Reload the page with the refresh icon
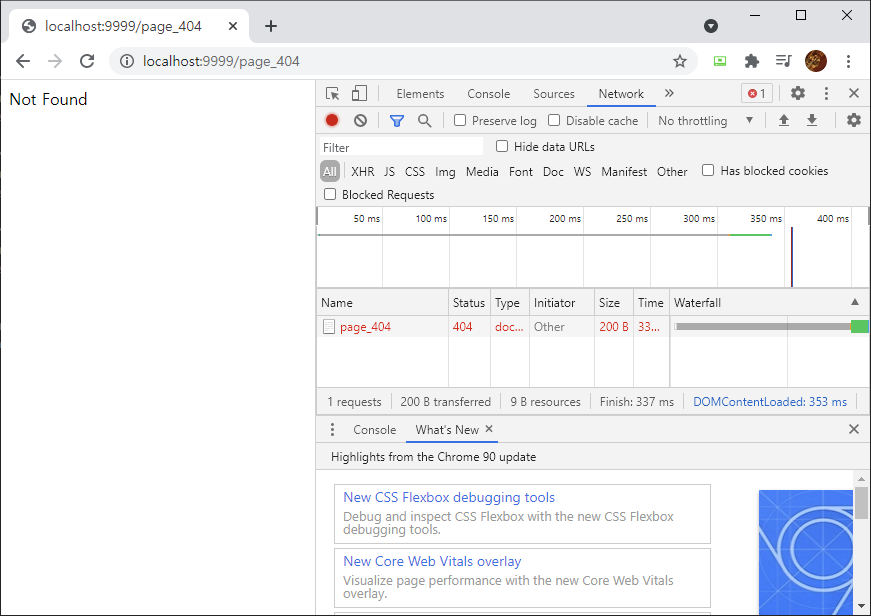The width and height of the screenshot is (871, 616). click(x=87, y=61)
